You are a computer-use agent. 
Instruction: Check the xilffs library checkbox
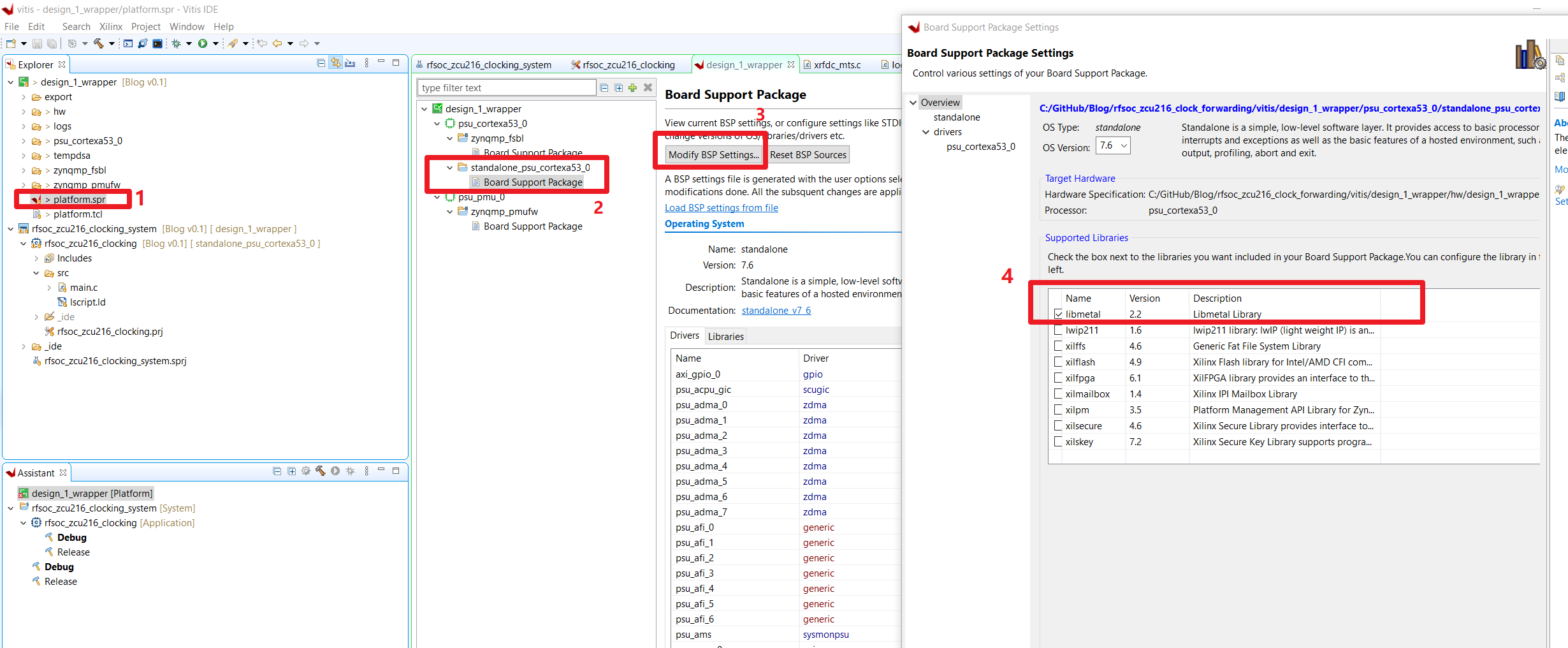pos(1058,346)
